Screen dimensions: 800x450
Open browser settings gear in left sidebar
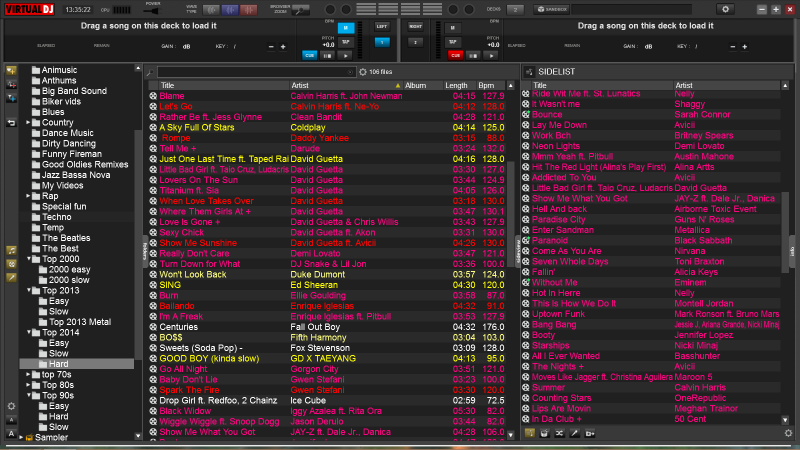(11, 407)
